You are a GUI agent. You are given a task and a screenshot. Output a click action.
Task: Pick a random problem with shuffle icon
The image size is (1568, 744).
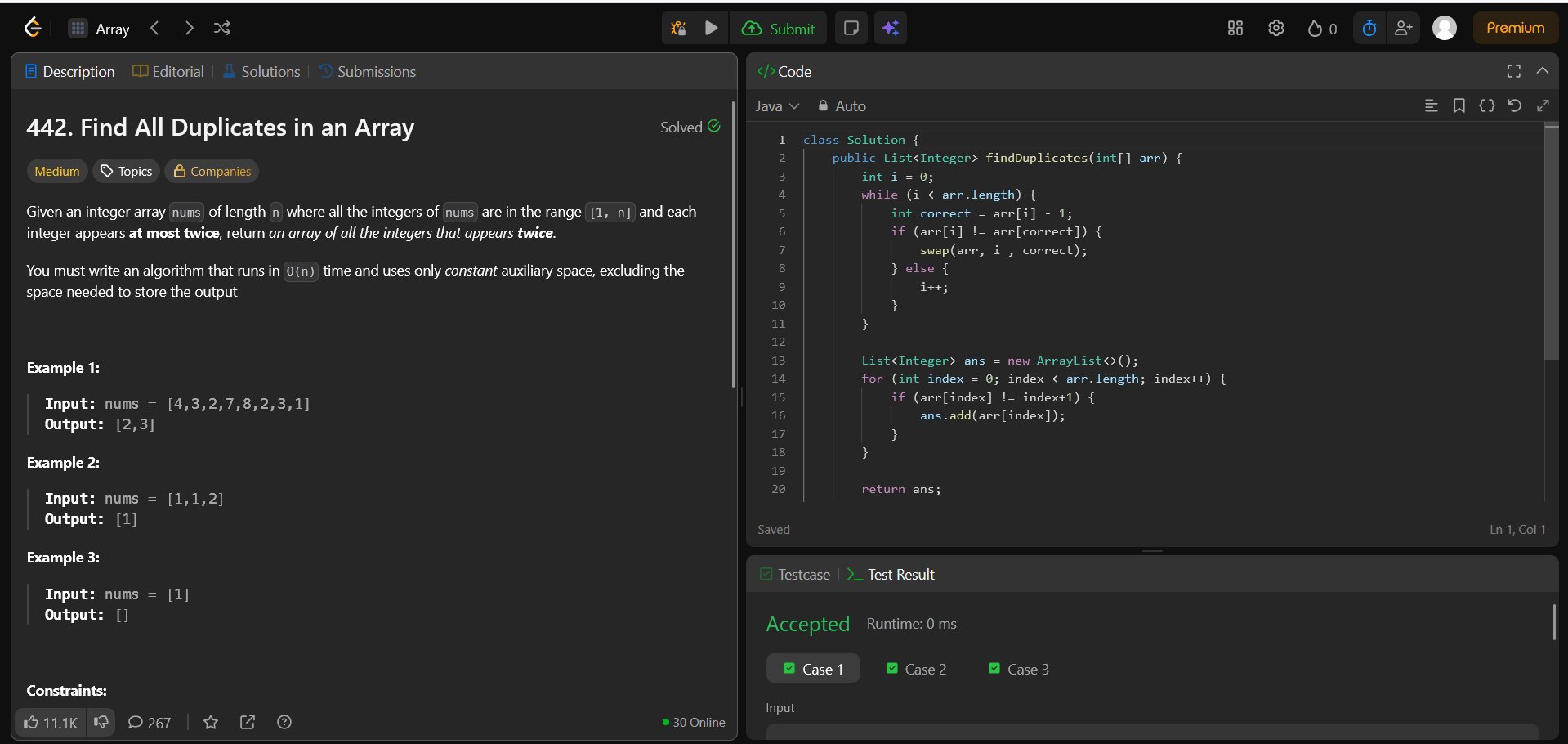221,29
